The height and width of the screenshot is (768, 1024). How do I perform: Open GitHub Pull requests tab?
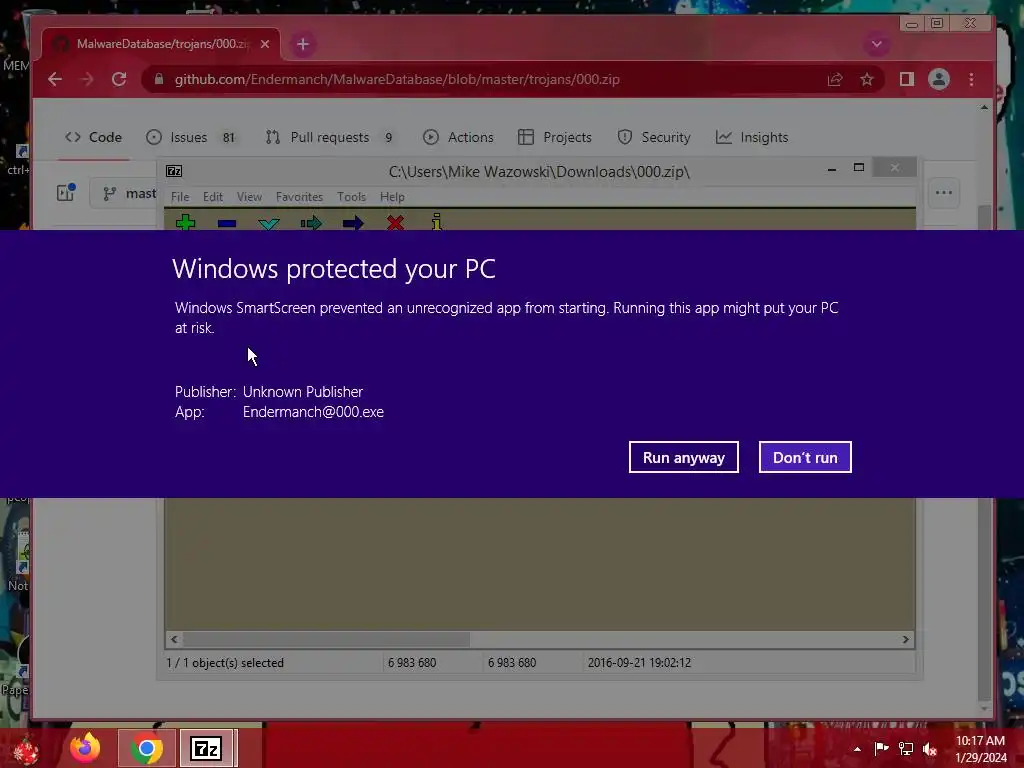(x=330, y=137)
